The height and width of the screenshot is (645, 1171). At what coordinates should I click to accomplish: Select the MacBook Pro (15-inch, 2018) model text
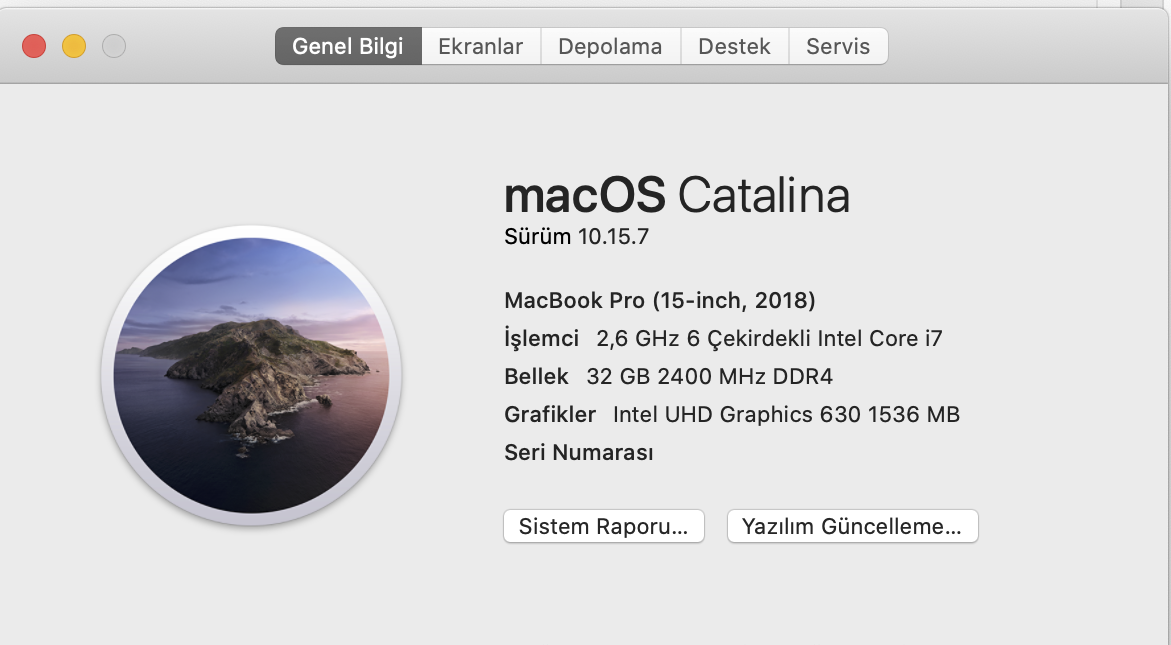(x=659, y=300)
